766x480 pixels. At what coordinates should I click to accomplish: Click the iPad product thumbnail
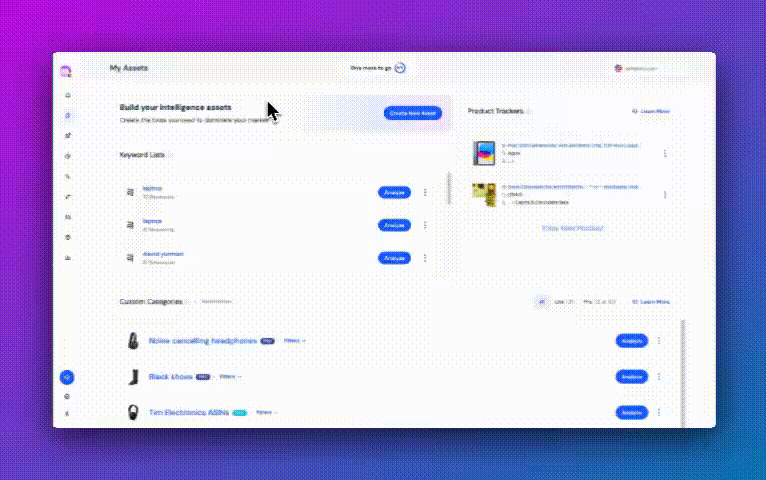484,153
